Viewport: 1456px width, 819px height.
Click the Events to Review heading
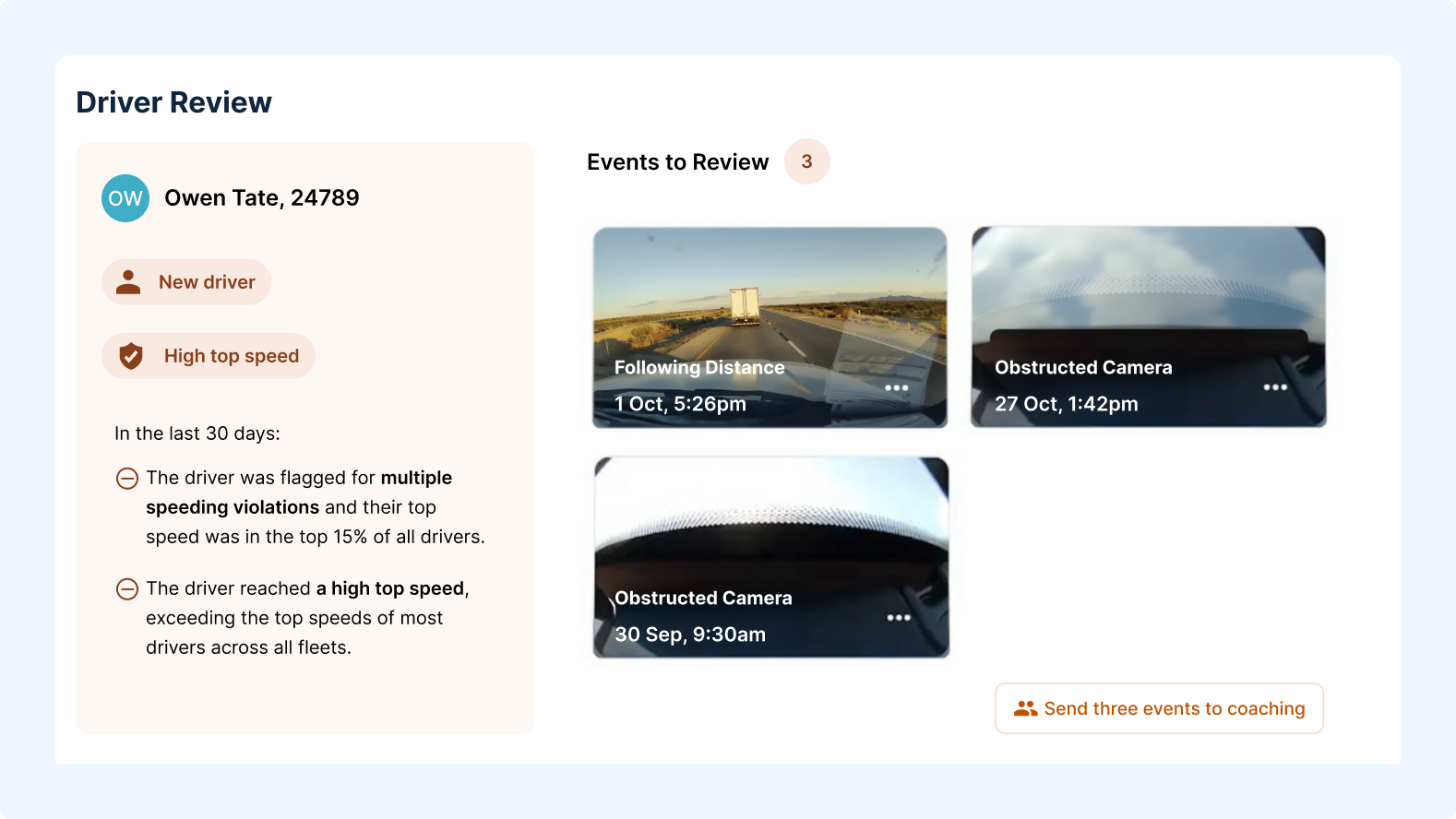(x=677, y=162)
